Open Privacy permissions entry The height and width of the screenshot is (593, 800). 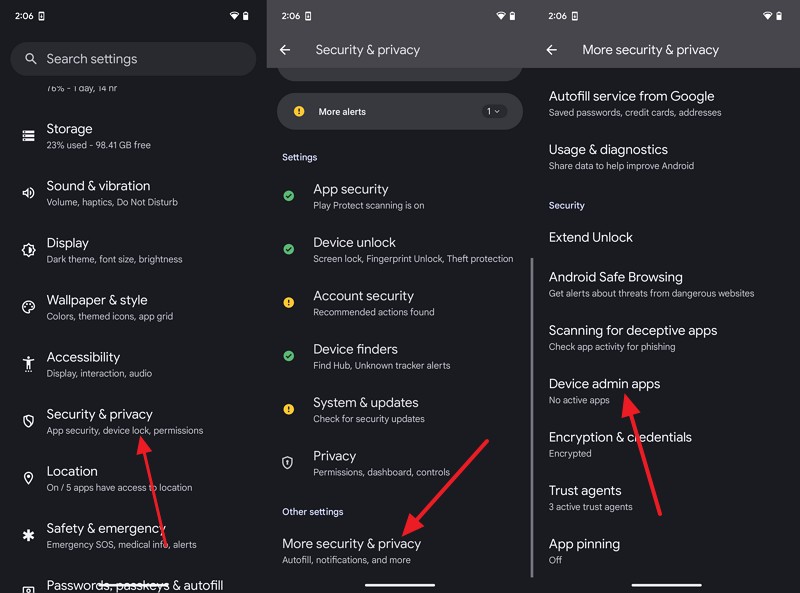point(400,463)
